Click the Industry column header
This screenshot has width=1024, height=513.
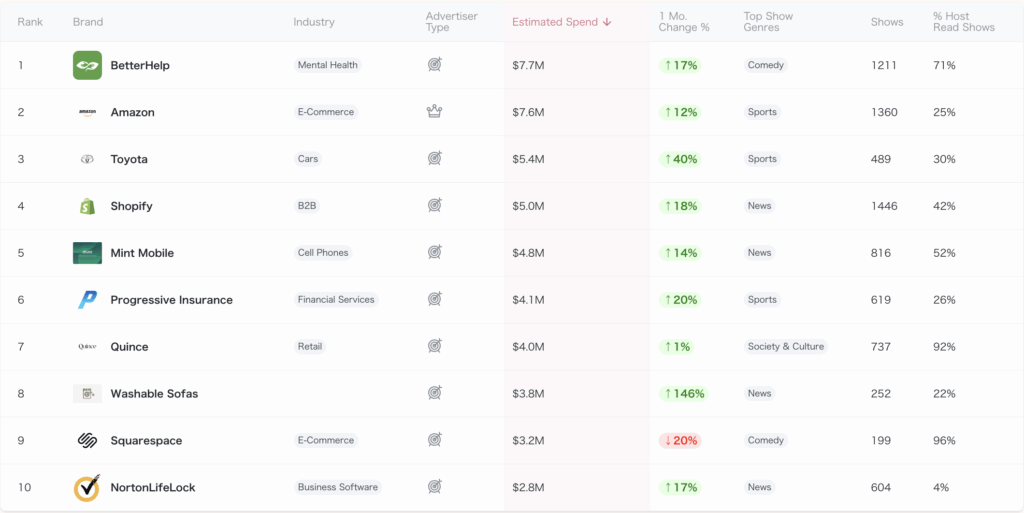(314, 22)
